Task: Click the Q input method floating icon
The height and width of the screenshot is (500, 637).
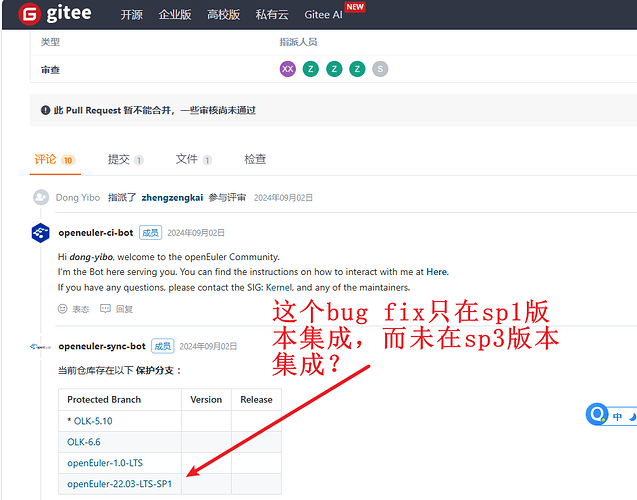Action: coord(597,414)
